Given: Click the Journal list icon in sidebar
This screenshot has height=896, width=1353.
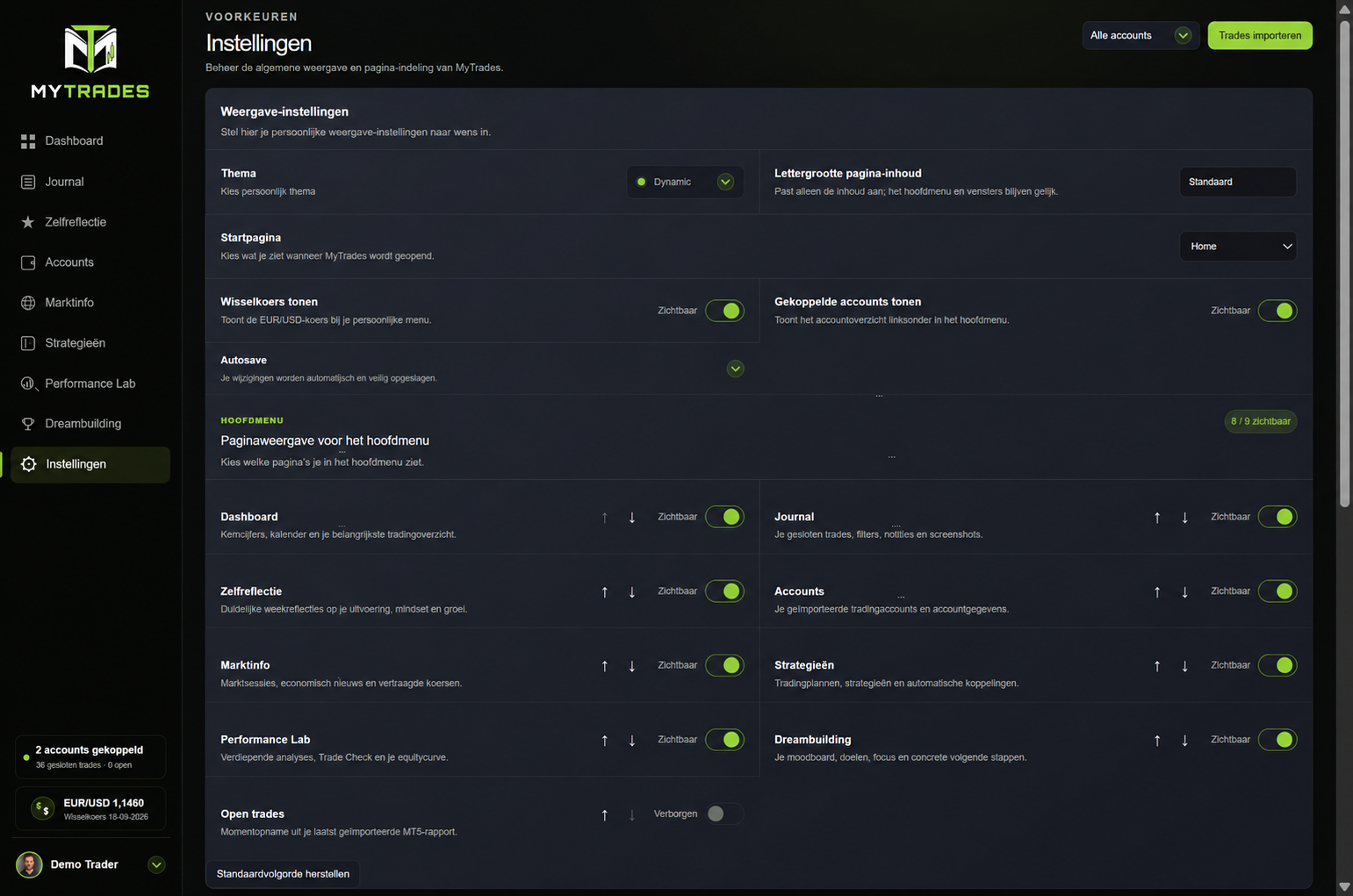Looking at the screenshot, I should 28,182.
